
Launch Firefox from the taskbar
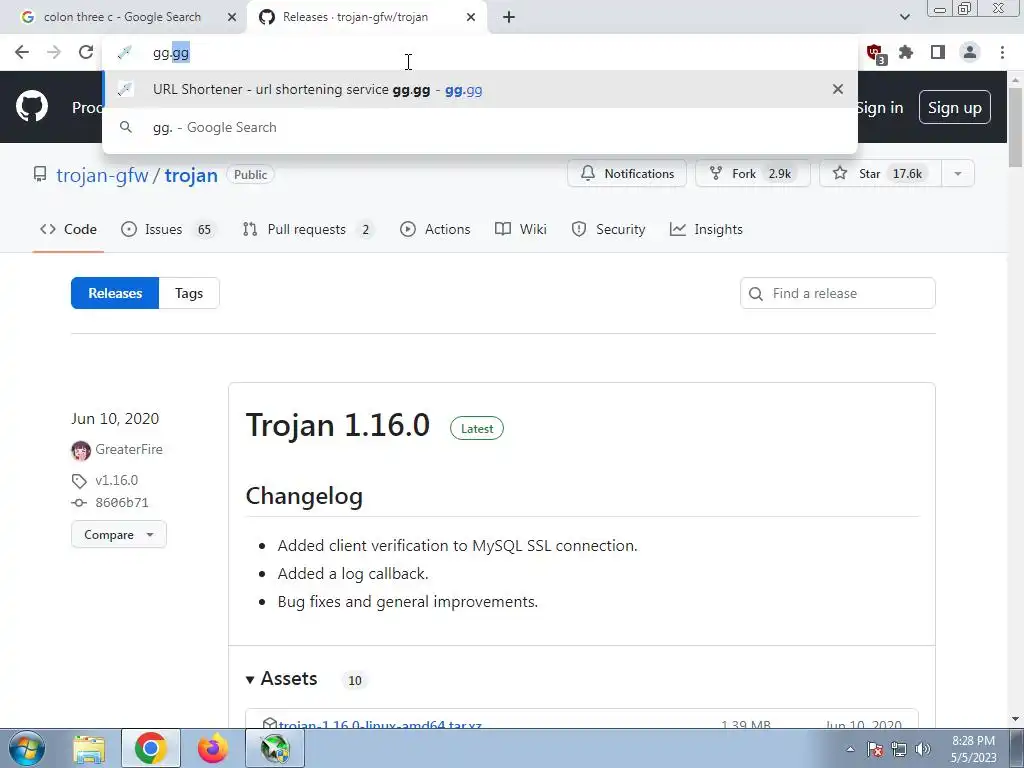(x=213, y=748)
